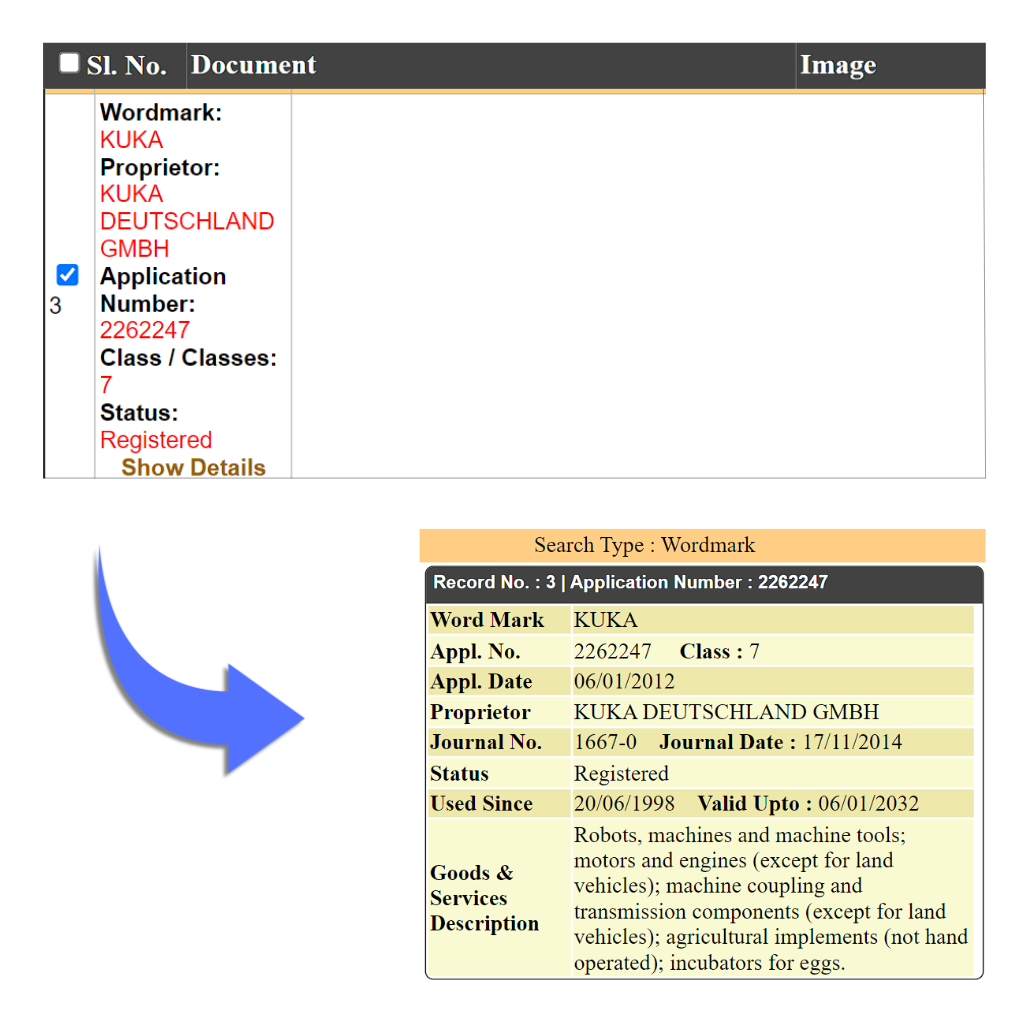1024x1024 pixels.
Task: Click the Image column header
Action: pos(837,66)
